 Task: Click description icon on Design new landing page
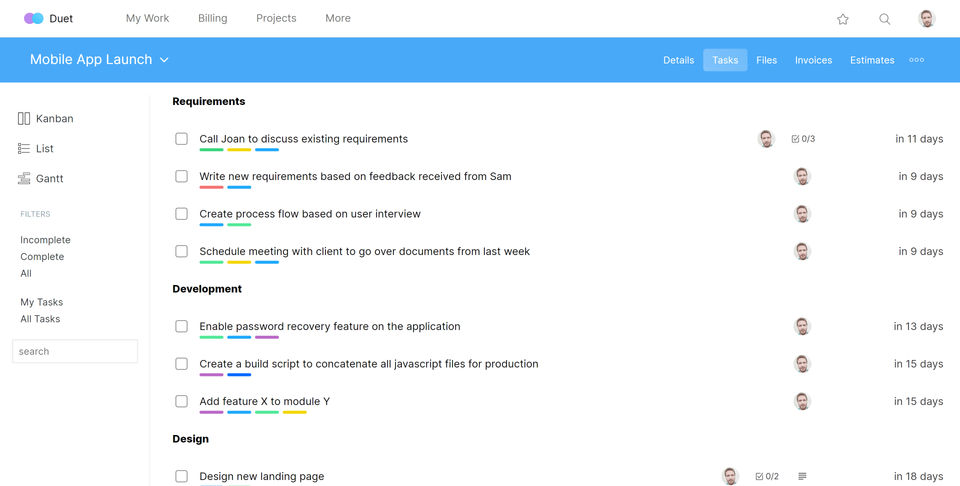click(x=802, y=477)
